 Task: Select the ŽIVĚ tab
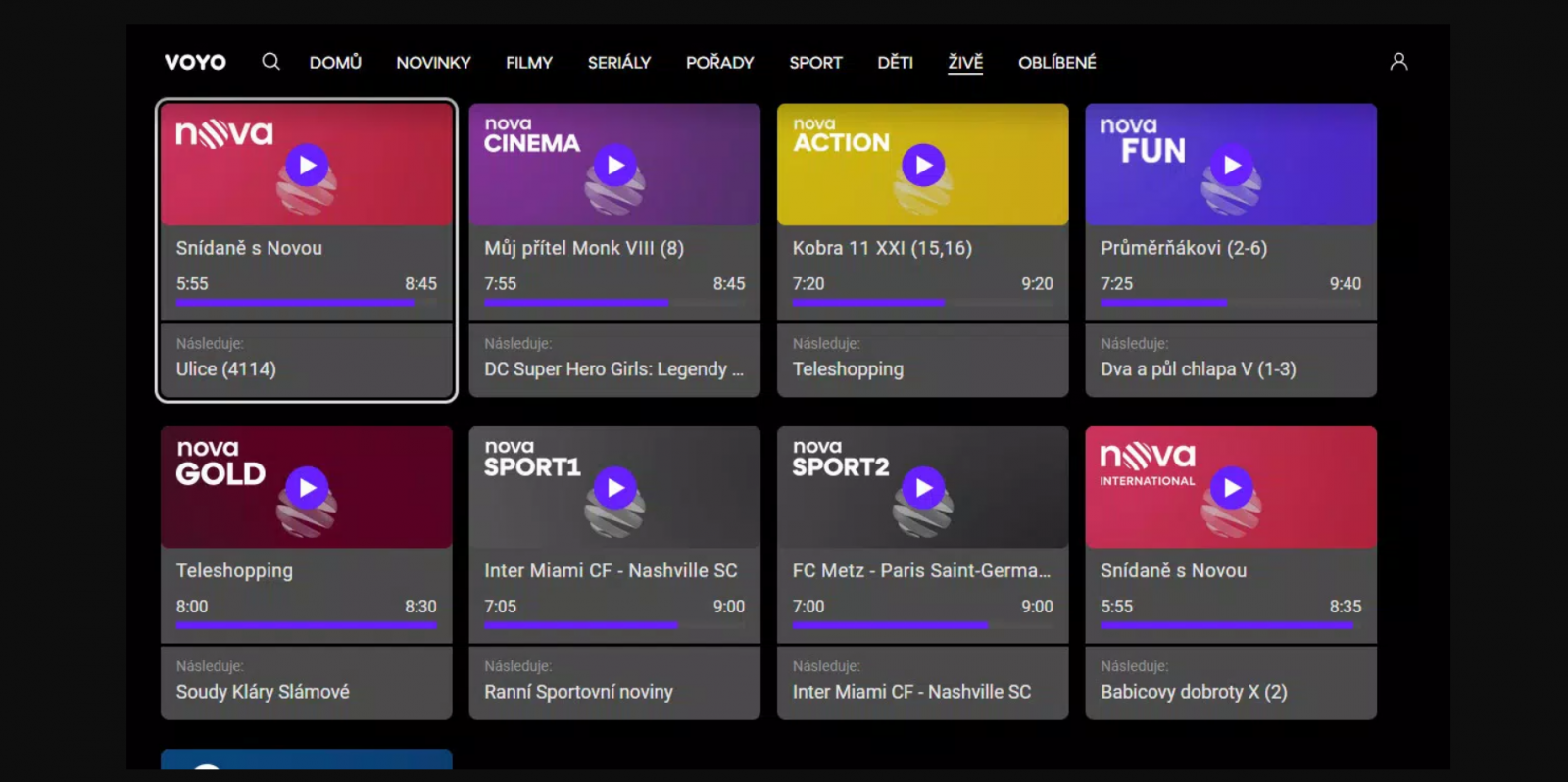pyautogui.click(x=965, y=62)
